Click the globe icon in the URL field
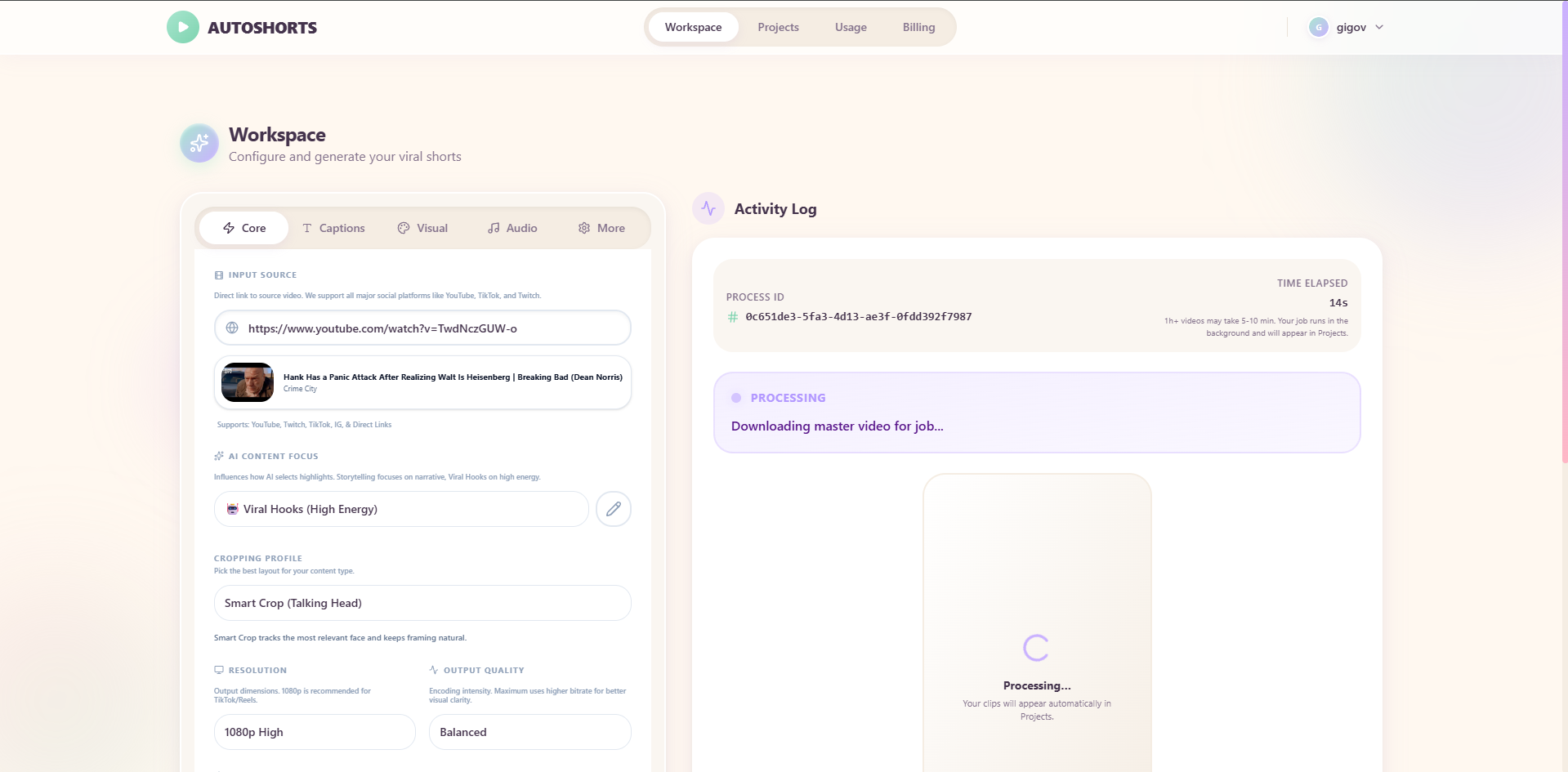The width and height of the screenshot is (1568, 772). 233,328
